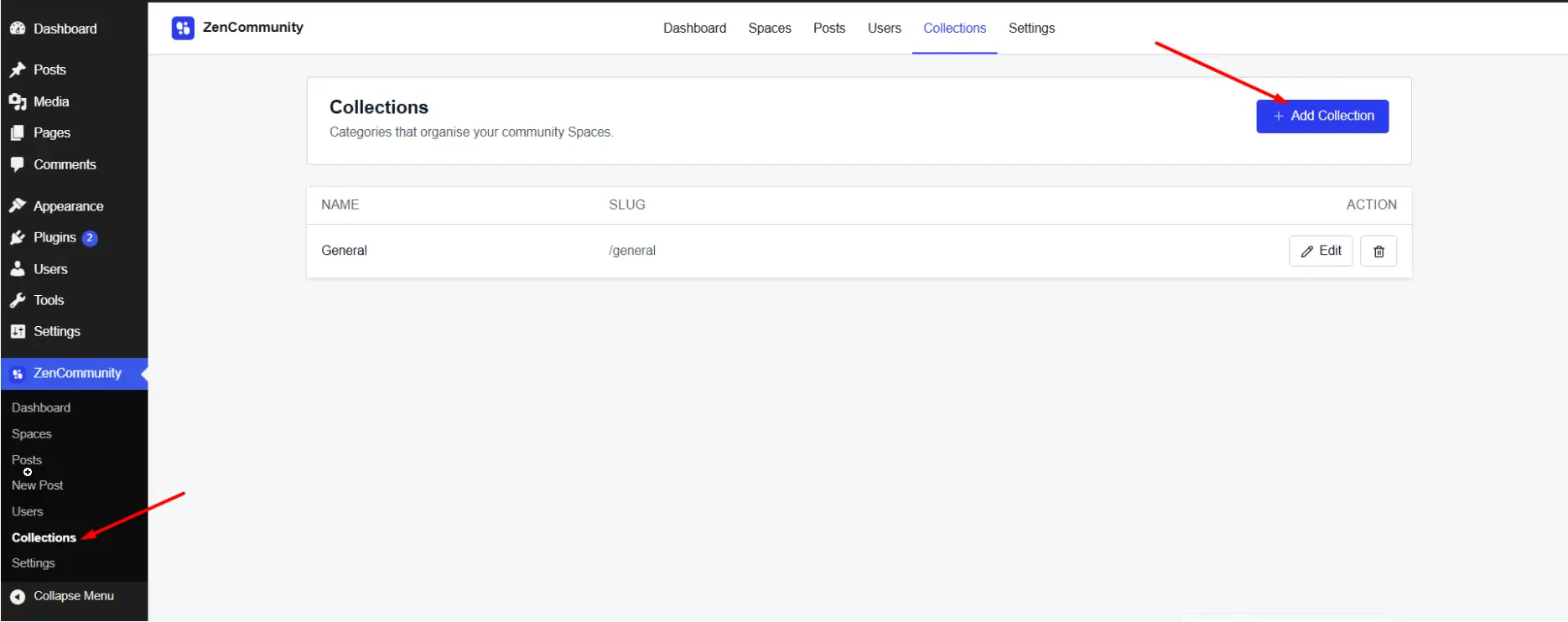Open the Dashboard tab in top navigation
The width and height of the screenshot is (1568, 622).
tap(694, 29)
